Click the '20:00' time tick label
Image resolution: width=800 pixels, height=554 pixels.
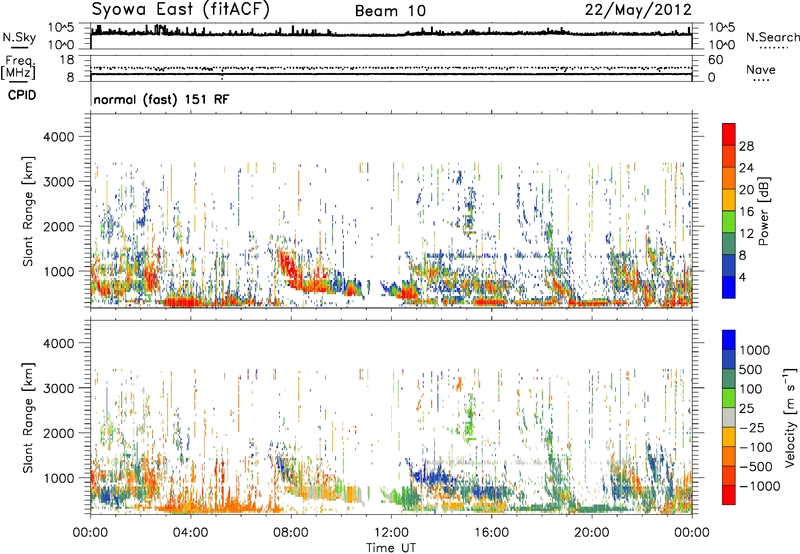591,533
